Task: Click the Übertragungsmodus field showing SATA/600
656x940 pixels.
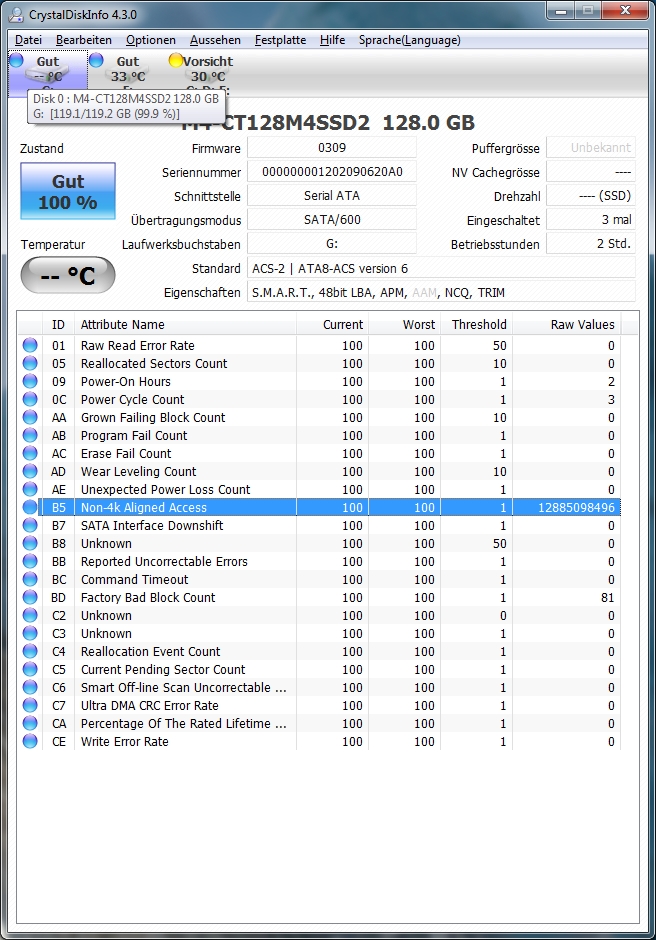Action: (x=332, y=219)
